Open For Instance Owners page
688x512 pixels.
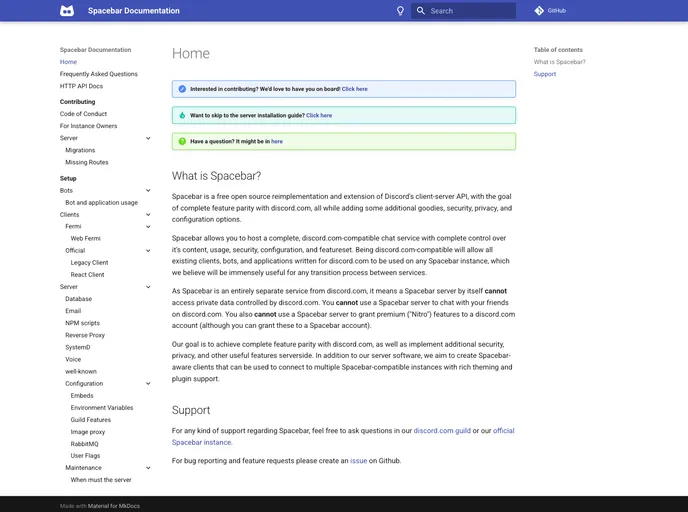88,126
